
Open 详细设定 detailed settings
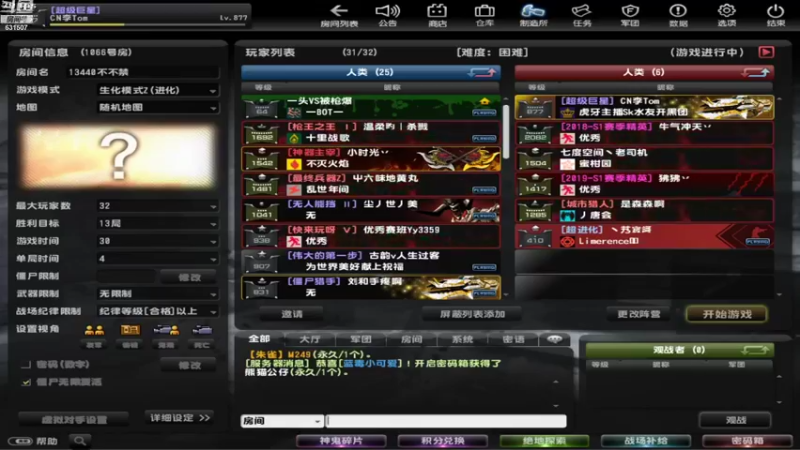(179, 418)
